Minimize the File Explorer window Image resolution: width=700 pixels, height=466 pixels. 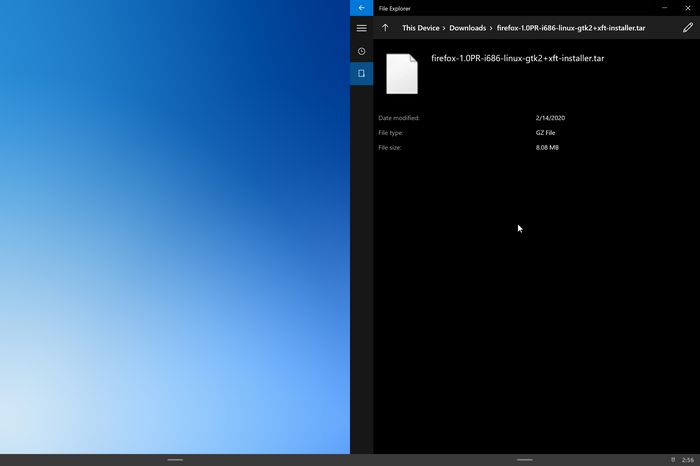665,8
